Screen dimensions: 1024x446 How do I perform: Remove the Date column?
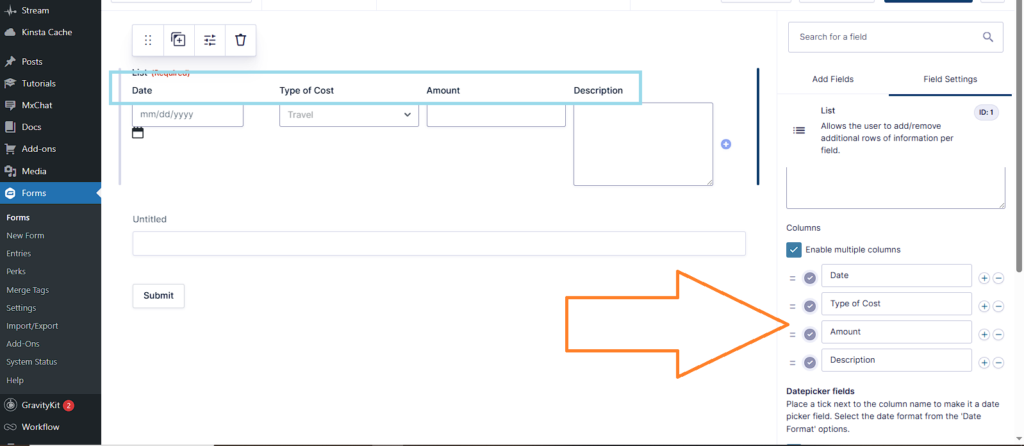pos(999,279)
